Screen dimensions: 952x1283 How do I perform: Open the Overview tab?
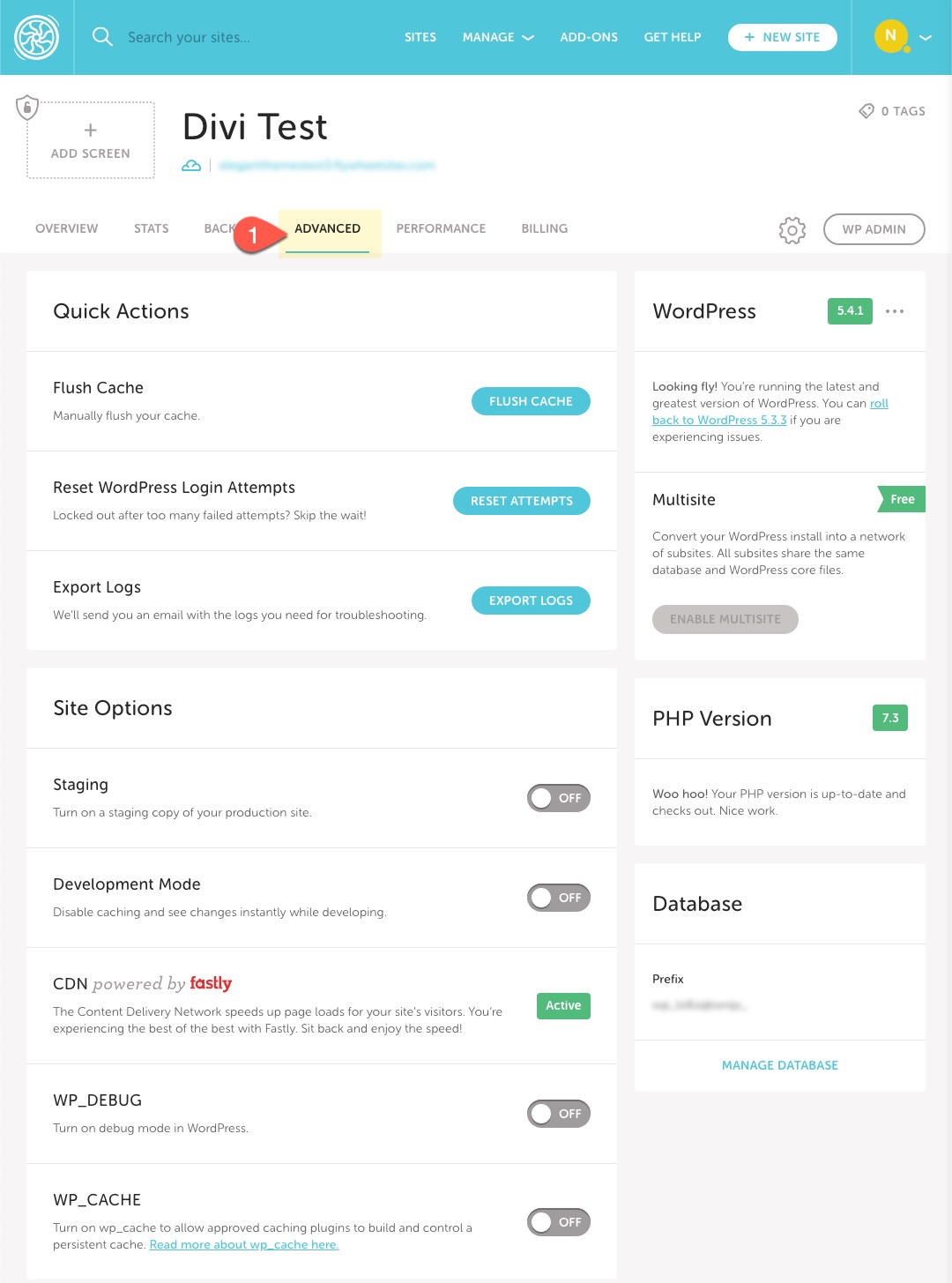tap(67, 228)
